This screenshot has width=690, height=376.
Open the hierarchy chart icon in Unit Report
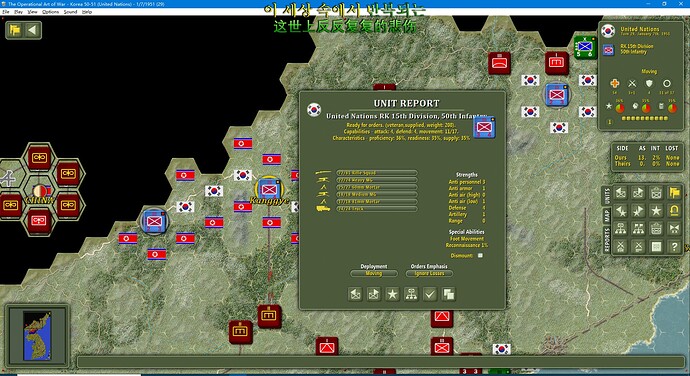click(x=411, y=294)
